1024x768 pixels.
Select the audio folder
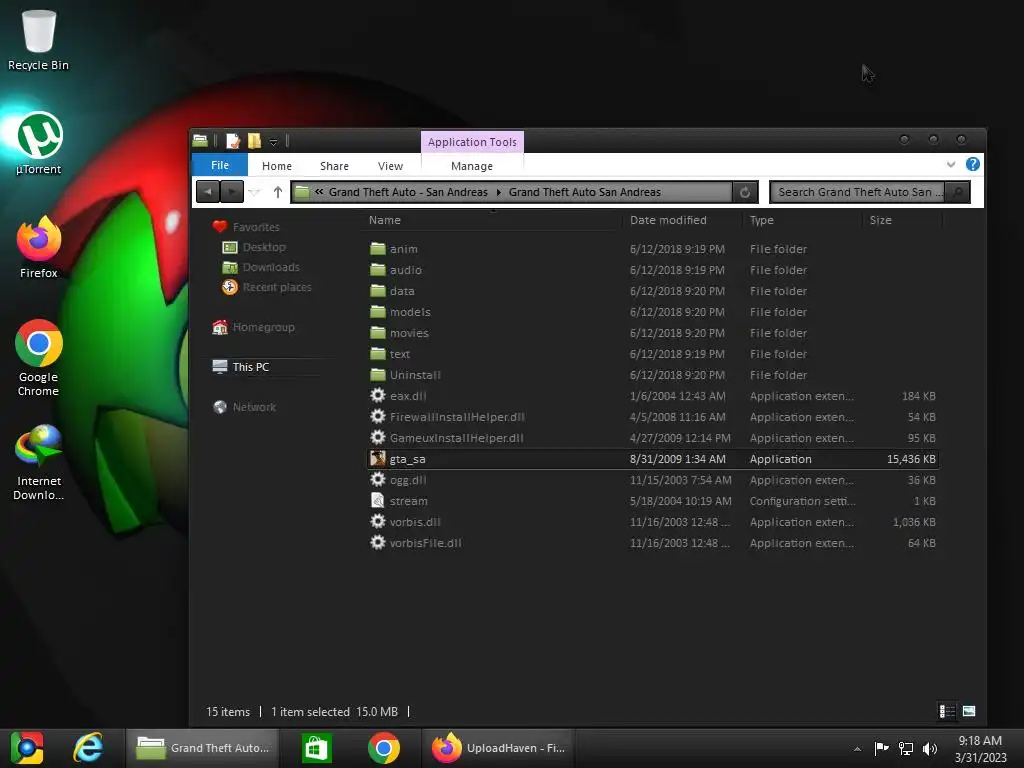[653, 270]
